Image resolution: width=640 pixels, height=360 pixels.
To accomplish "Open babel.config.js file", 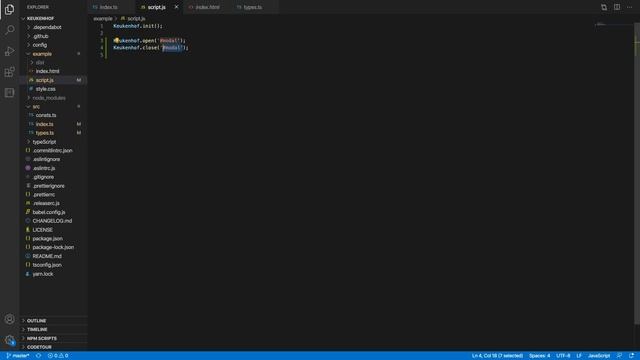I will click(x=49, y=212).
